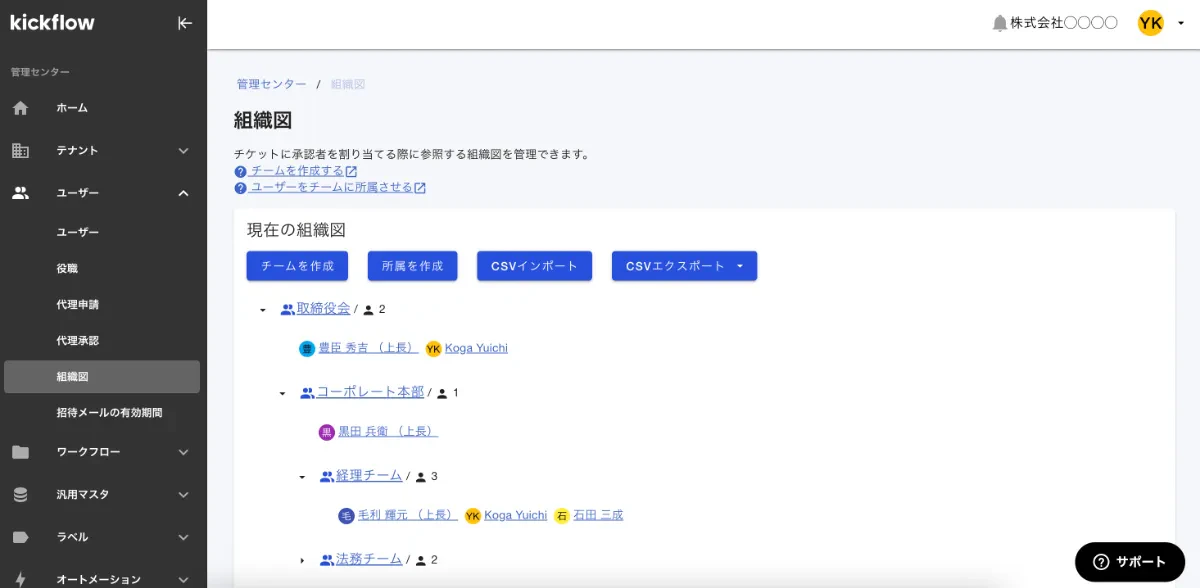The height and width of the screenshot is (588, 1200).
Task: Click external-link icon after ユーザーをチームに所属させる
Action: (420, 188)
